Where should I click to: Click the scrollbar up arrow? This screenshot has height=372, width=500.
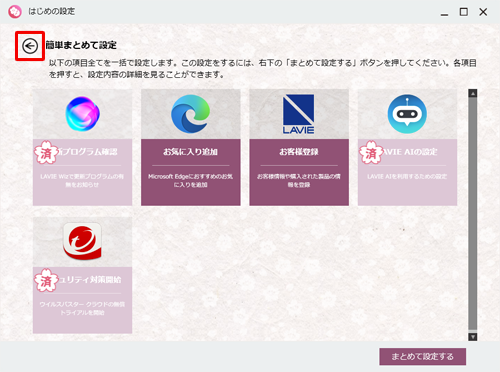473,93
